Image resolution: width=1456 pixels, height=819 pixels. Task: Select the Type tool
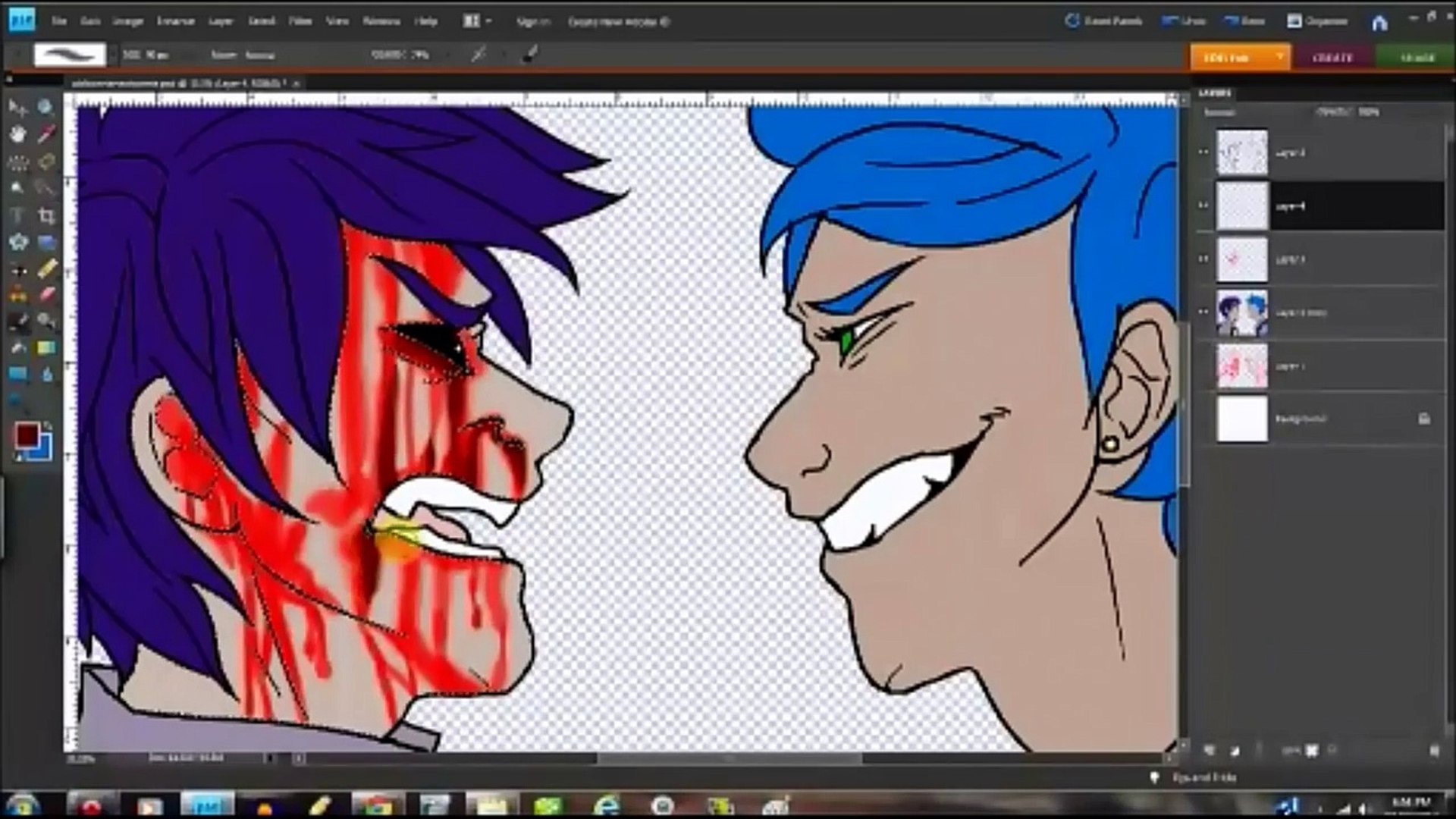(x=17, y=215)
